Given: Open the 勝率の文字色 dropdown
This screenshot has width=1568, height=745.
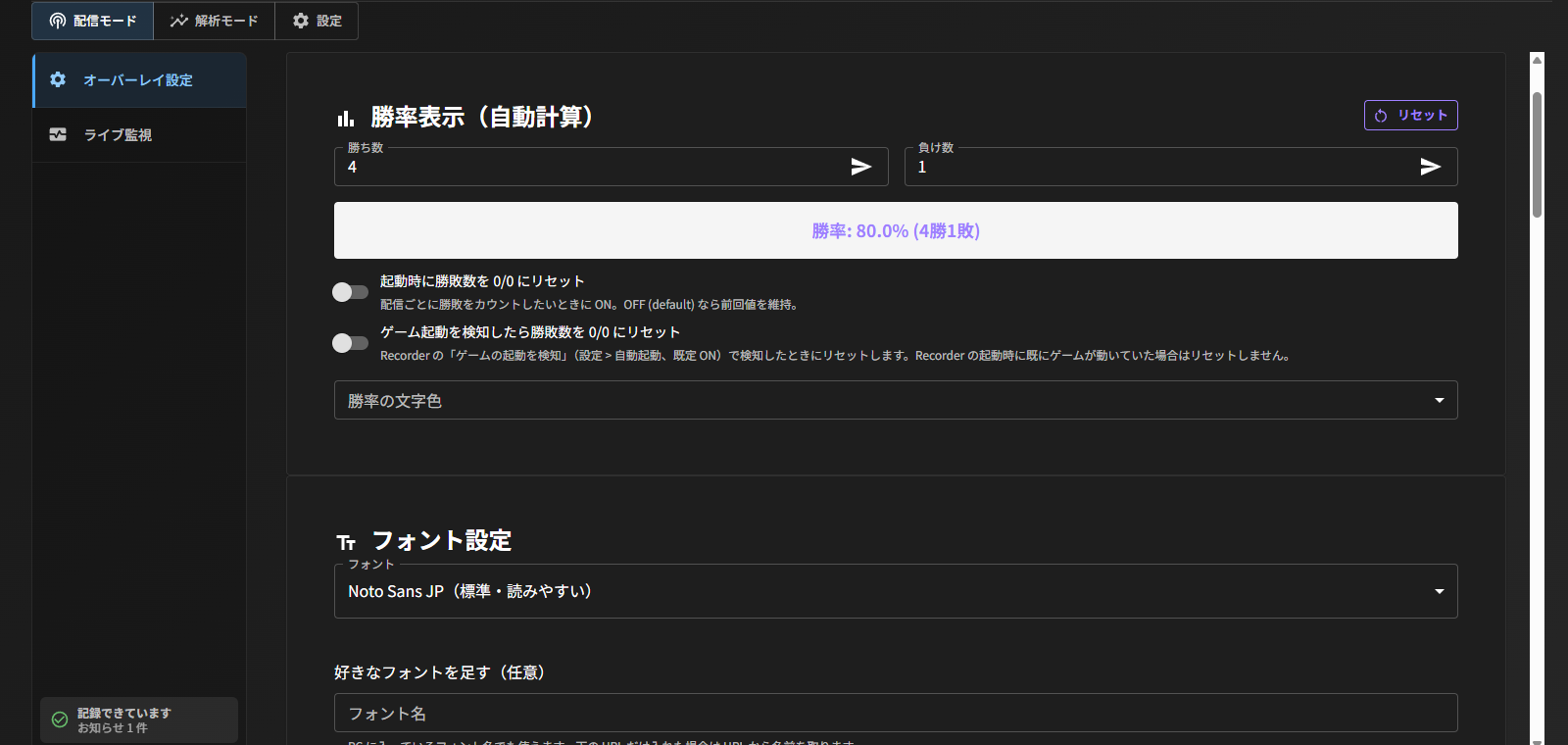Looking at the screenshot, I should [x=896, y=400].
